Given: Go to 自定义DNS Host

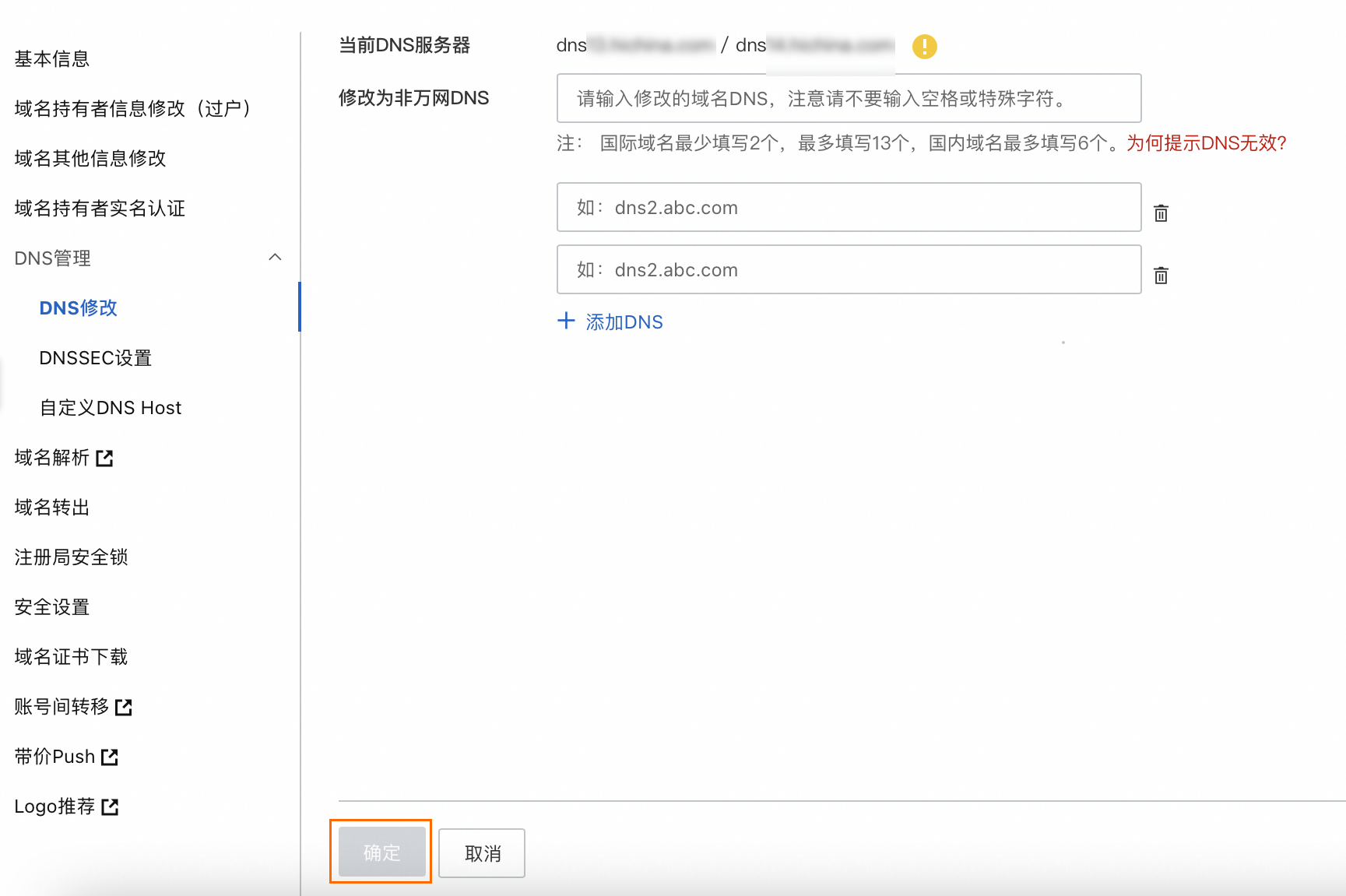Looking at the screenshot, I should (x=111, y=408).
